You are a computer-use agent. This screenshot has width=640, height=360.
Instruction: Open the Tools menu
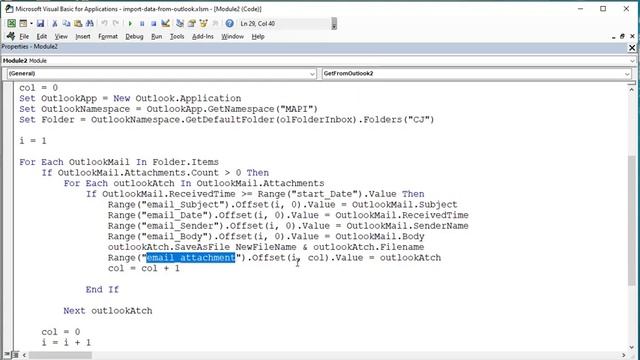pyautogui.click(x=177, y=36)
